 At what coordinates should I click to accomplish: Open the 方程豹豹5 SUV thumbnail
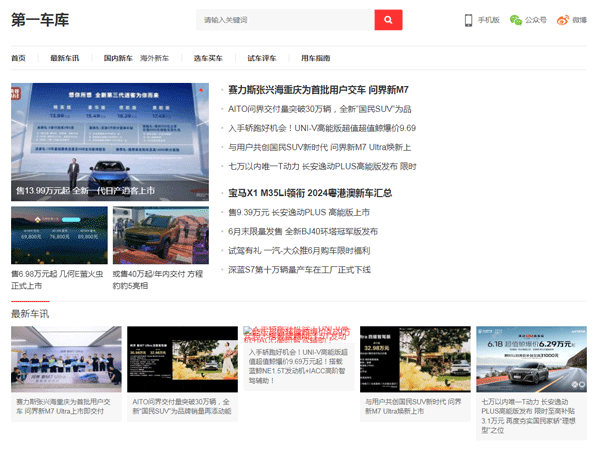161,235
